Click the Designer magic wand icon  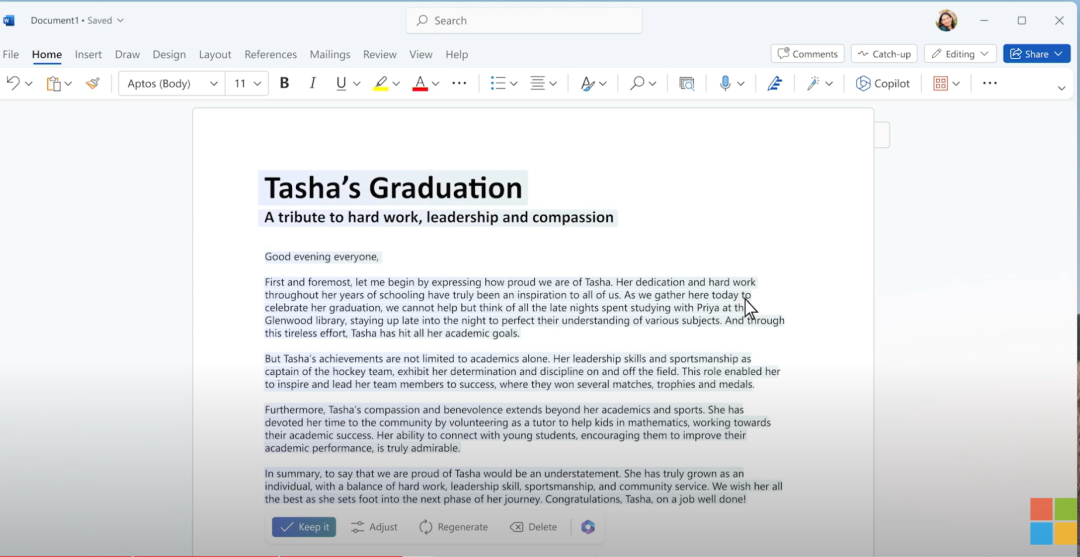point(814,84)
